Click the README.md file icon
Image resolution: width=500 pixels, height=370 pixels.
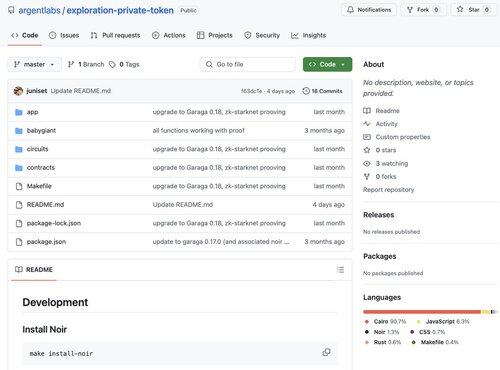click(x=19, y=205)
